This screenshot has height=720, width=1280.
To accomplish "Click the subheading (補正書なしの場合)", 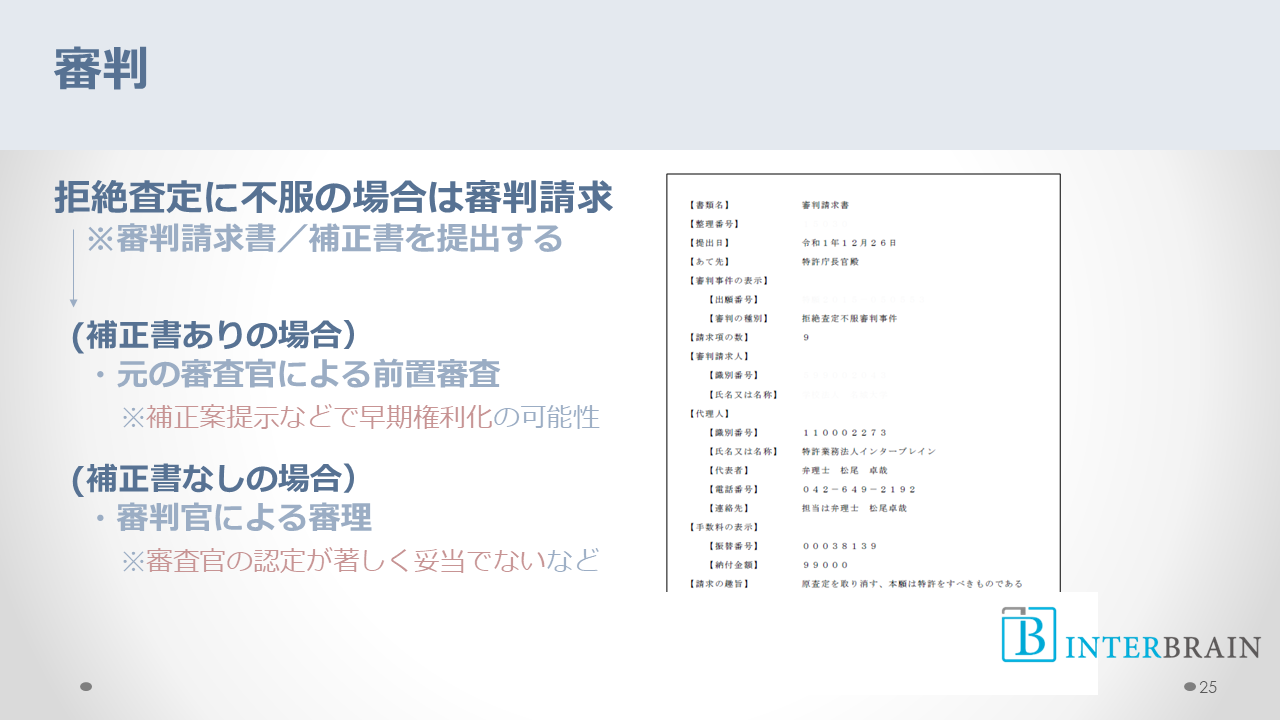I will (214, 479).
